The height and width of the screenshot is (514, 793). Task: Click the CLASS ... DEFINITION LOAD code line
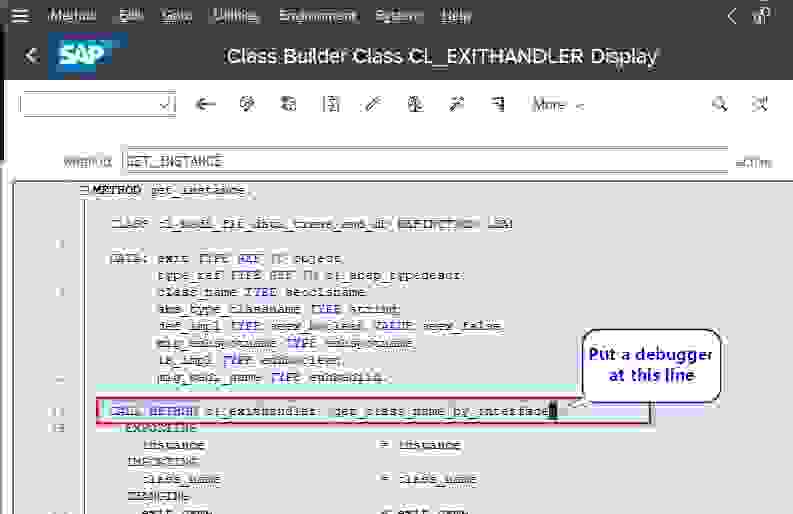click(312, 223)
